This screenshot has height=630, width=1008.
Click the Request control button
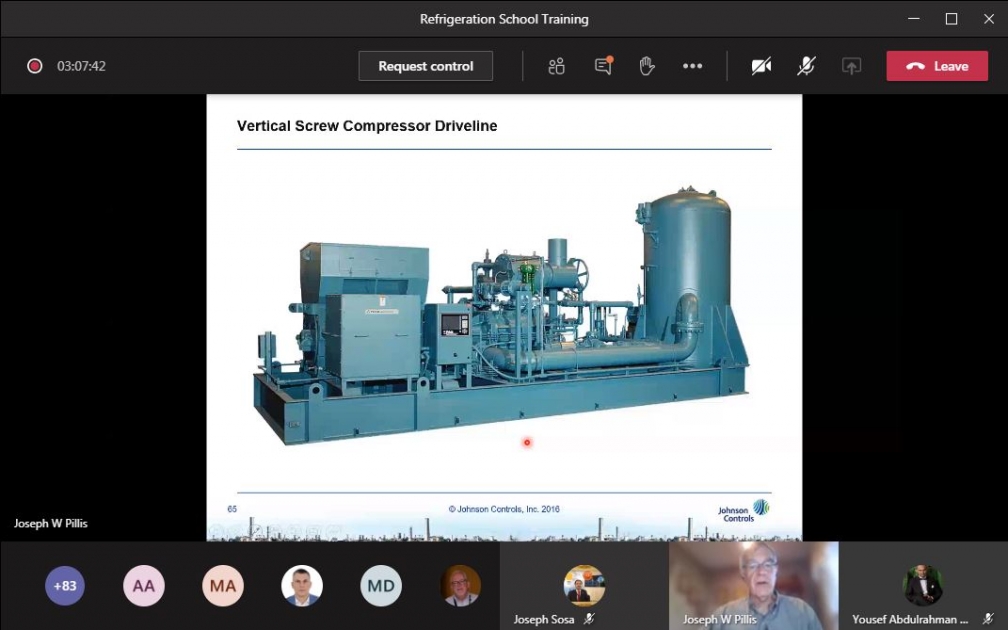(426, 66)
